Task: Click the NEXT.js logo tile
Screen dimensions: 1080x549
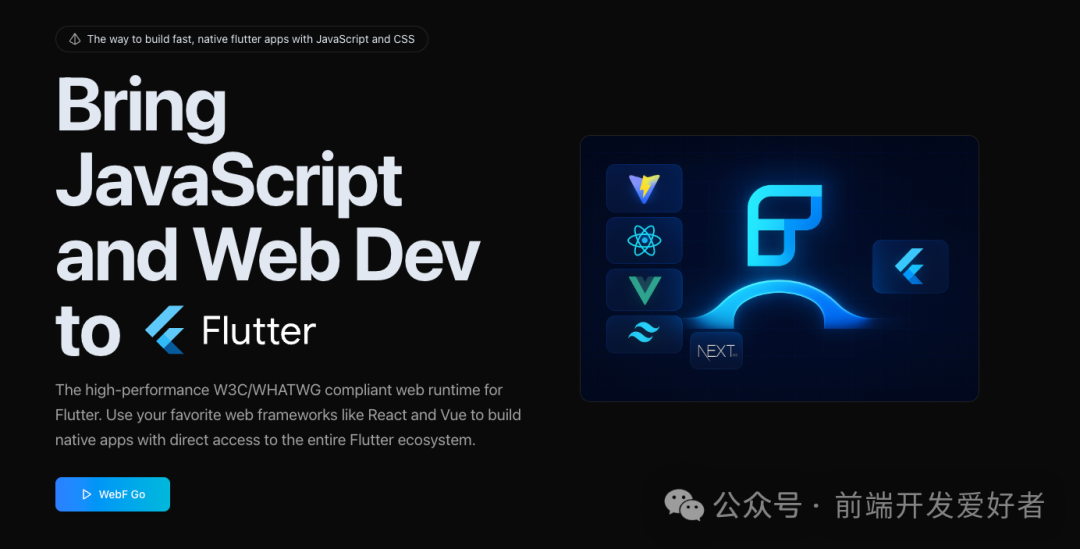Action: coord(716,351)
